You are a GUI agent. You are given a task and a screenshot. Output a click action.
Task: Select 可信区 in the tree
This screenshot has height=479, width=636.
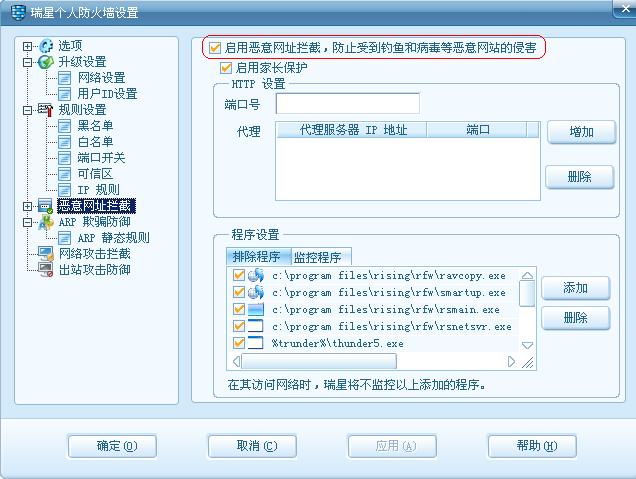click(x=95, y=174)
